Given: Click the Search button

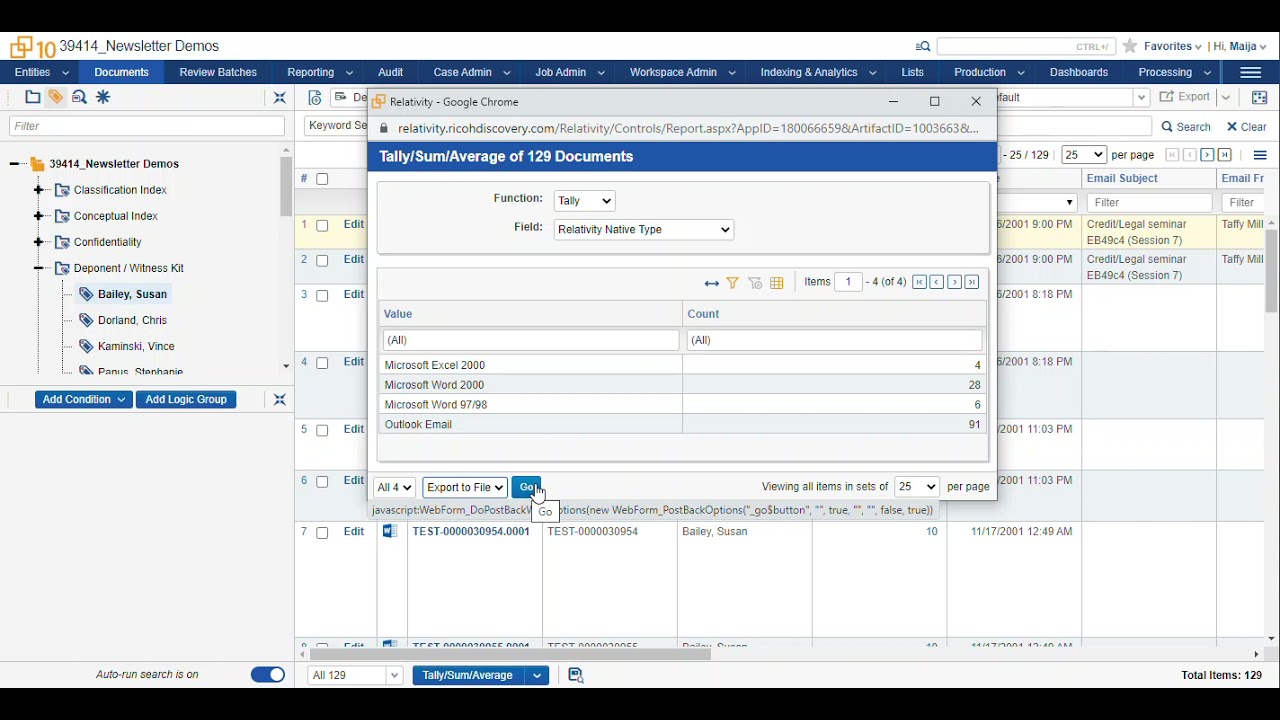Looking at the screenshot, I should (1186, 127).
